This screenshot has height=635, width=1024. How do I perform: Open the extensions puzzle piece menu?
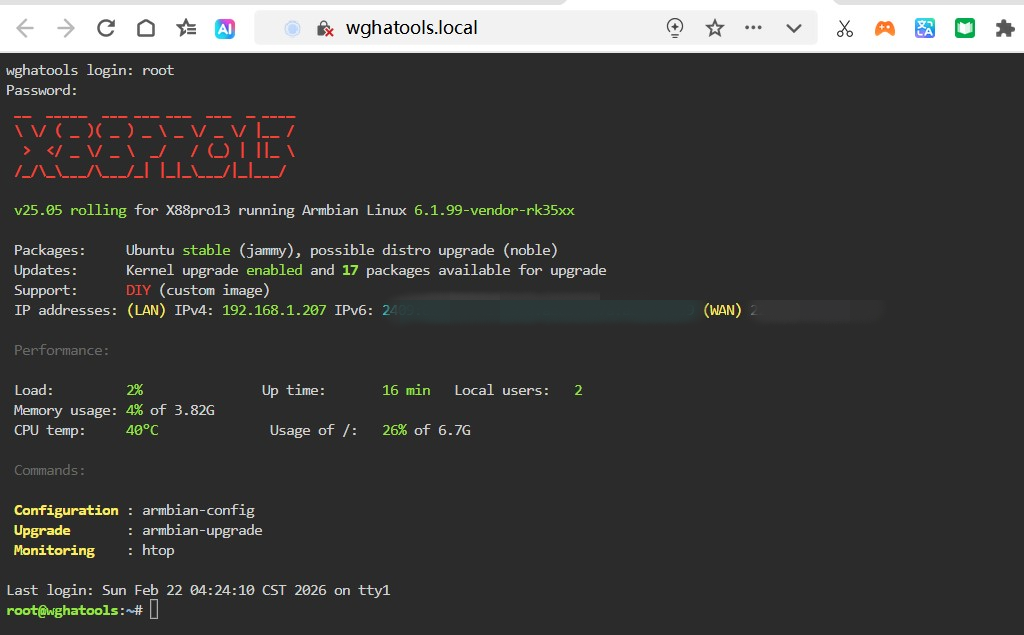tap(1004, 28)
